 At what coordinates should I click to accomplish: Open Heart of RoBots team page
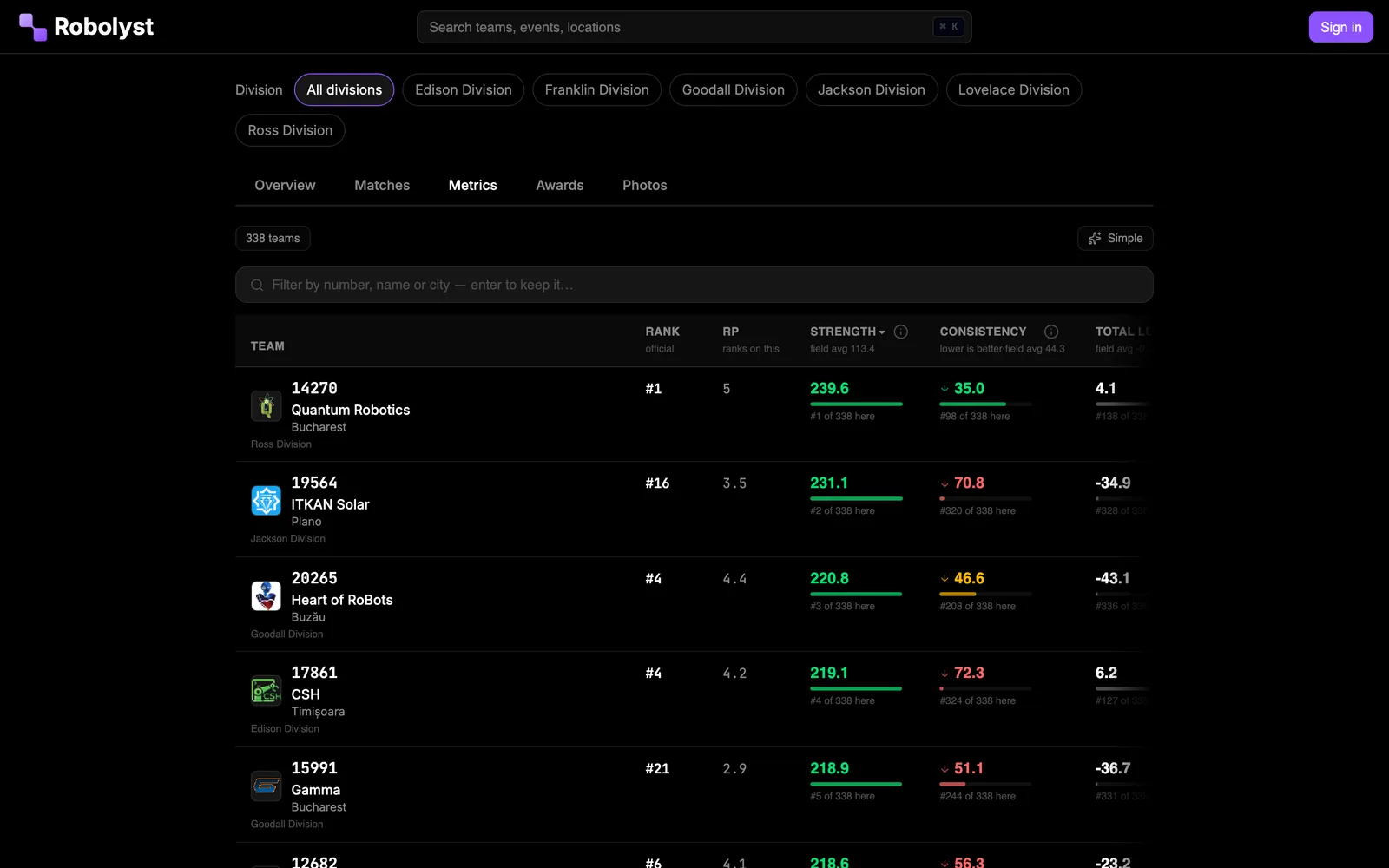342,600
